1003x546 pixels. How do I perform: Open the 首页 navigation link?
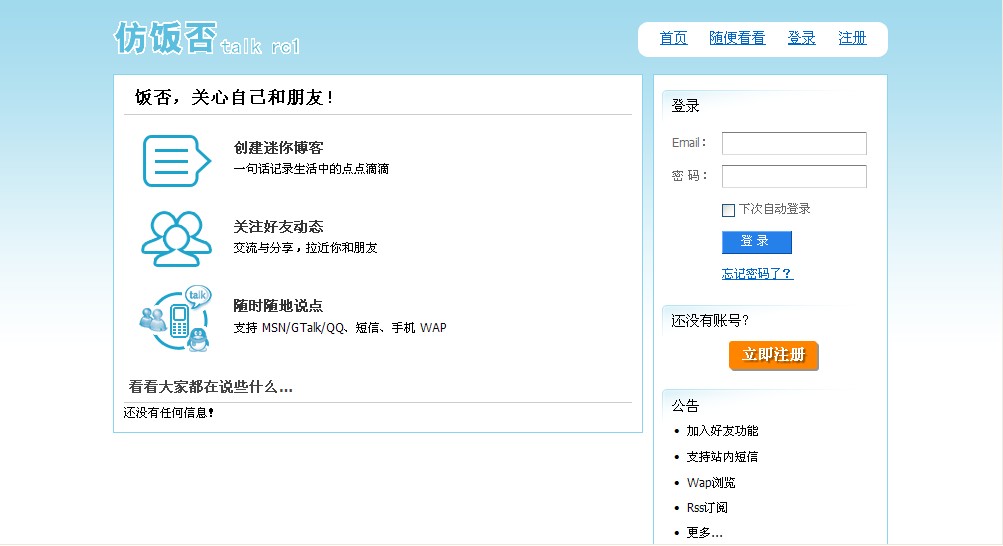(x=674, y=38)
